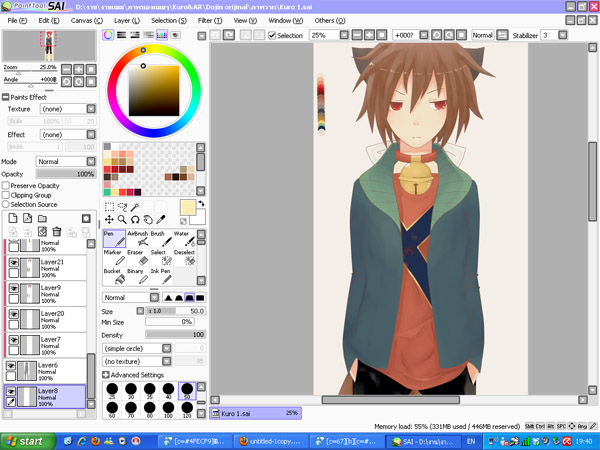Viewport: 600px width, 450px height.
Task: Pick the rotate view tool
Action: (135, 220)
